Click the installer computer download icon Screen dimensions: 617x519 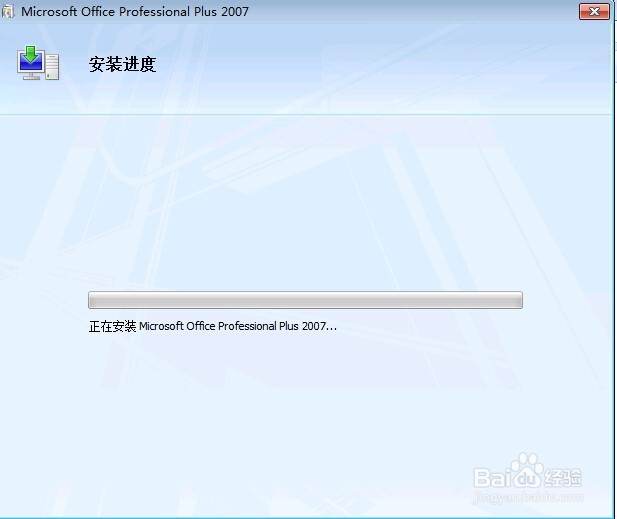tap(38, 63)
